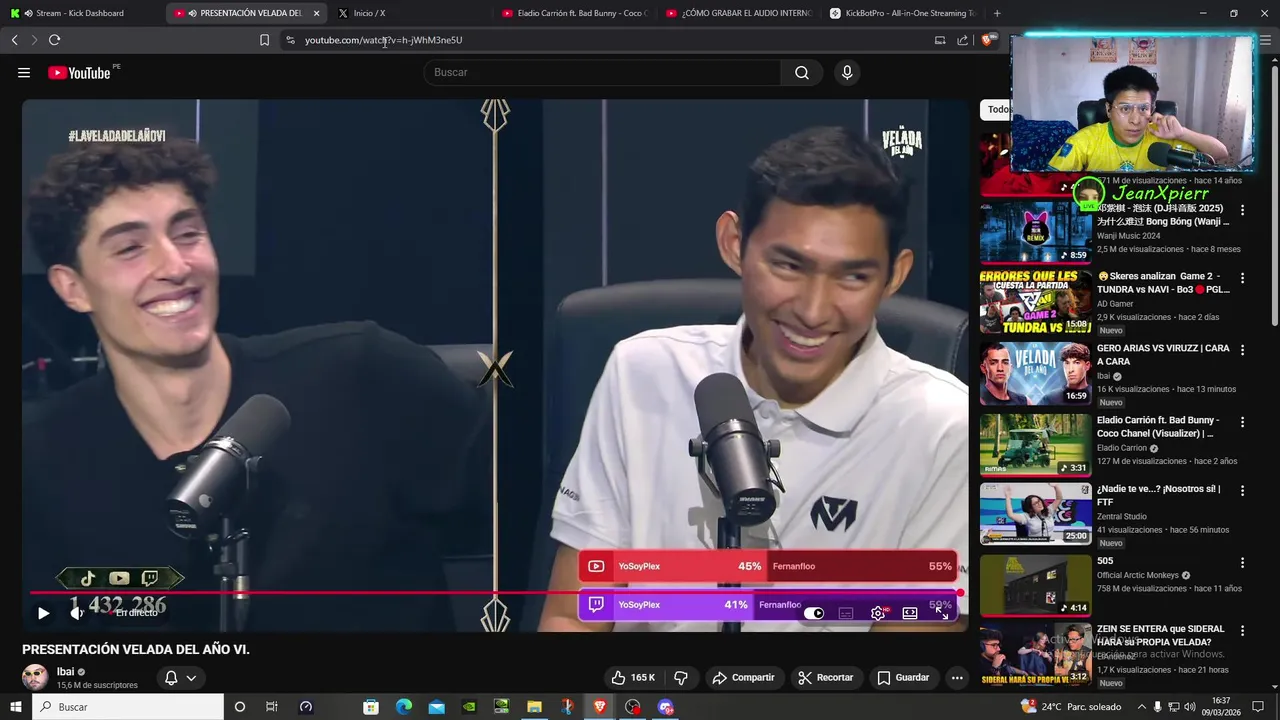The image size is (1280, 720).
Task: Go back with the browser back arrow
Action: [x=15, y=40]
